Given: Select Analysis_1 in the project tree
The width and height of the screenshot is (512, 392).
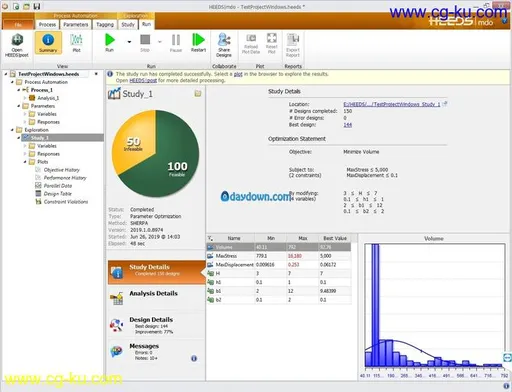Looking at the screenshot, I should [x=48, y=98].
